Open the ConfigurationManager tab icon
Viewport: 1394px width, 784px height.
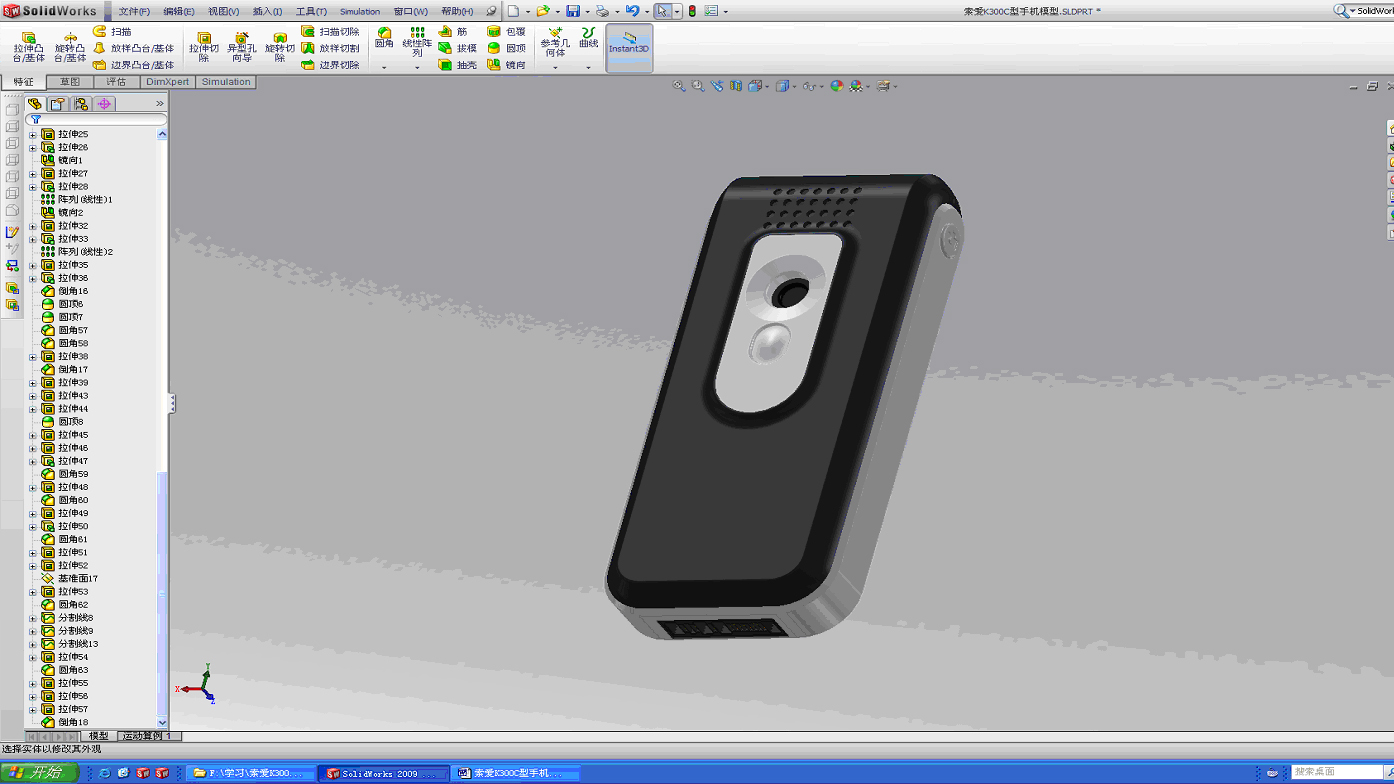[81, 104]
